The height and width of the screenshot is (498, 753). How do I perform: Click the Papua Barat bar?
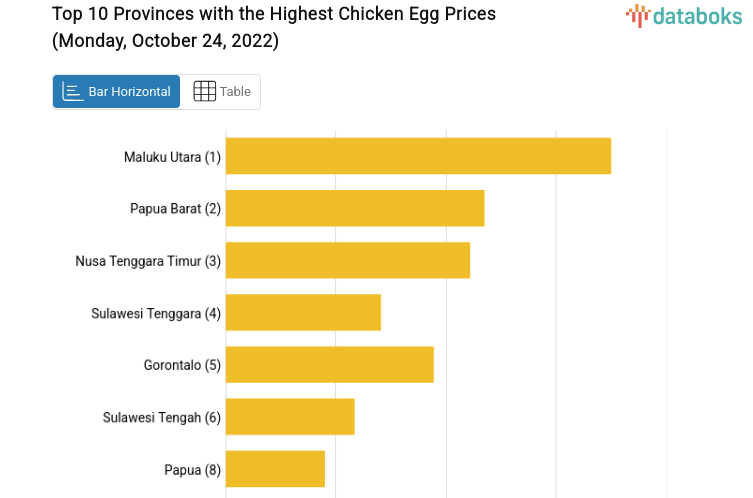point(355,208)
